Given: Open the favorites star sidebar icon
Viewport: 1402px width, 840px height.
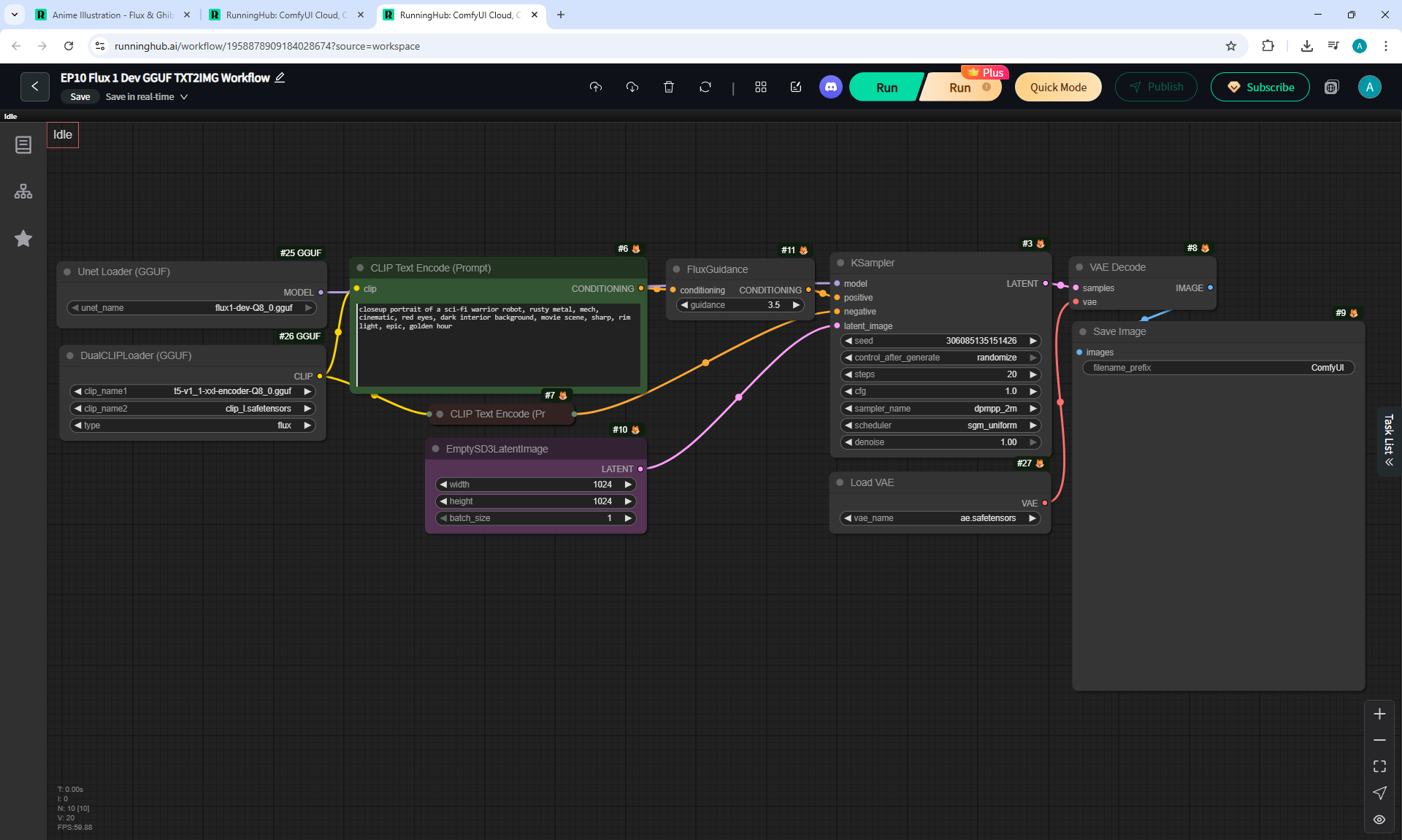Looking at the screenshot, I should 23,239.
